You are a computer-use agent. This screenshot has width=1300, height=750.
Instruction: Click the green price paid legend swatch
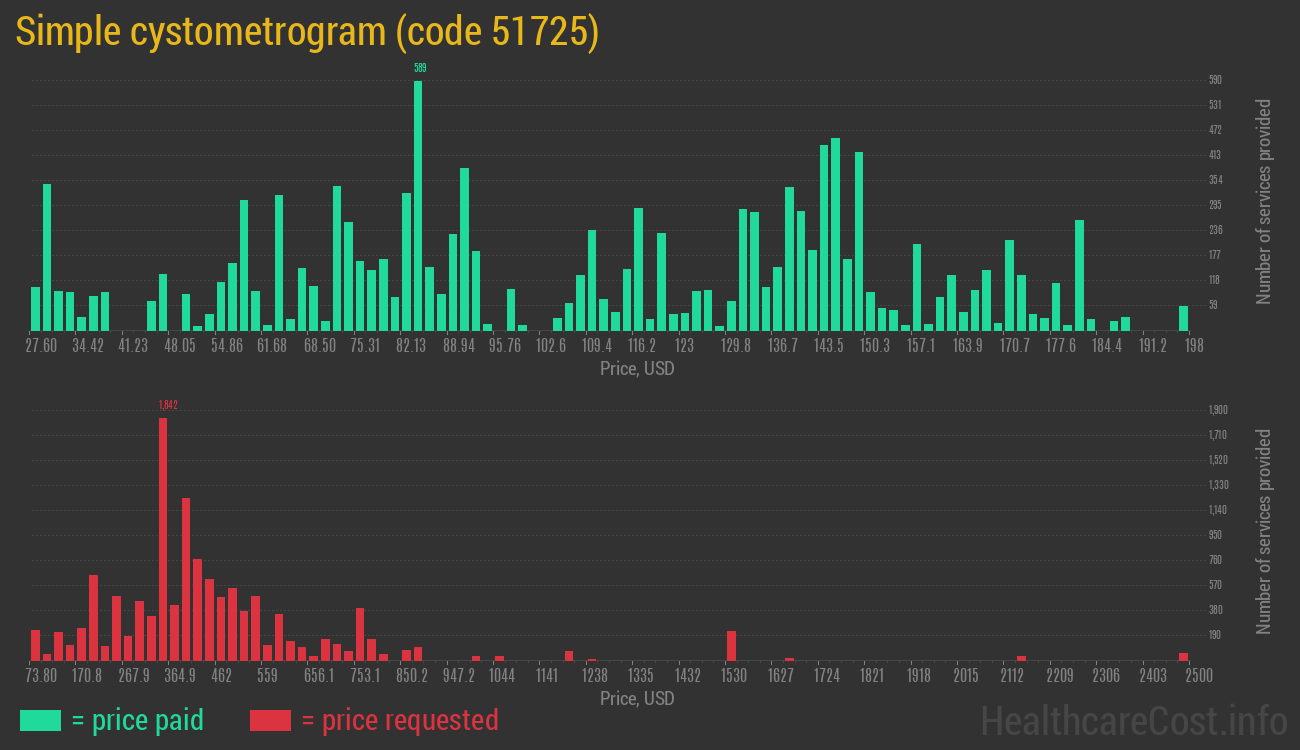[40, 720]
